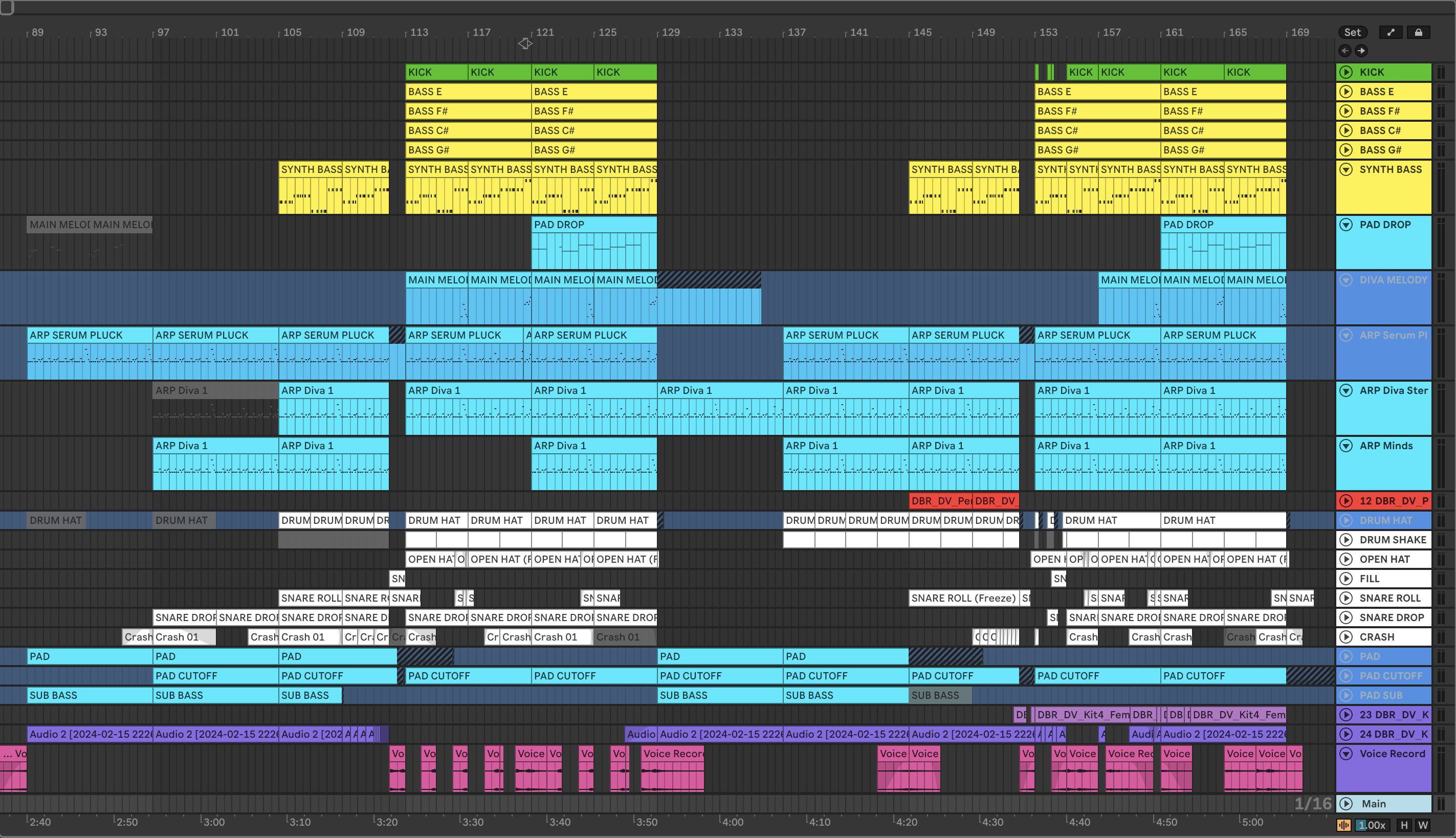Click the CRASH track play icon

(x=1346, y=637)
